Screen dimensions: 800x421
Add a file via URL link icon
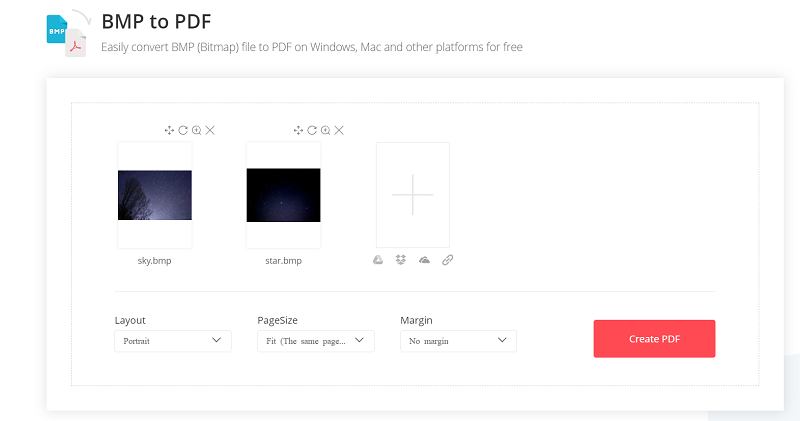447,260
